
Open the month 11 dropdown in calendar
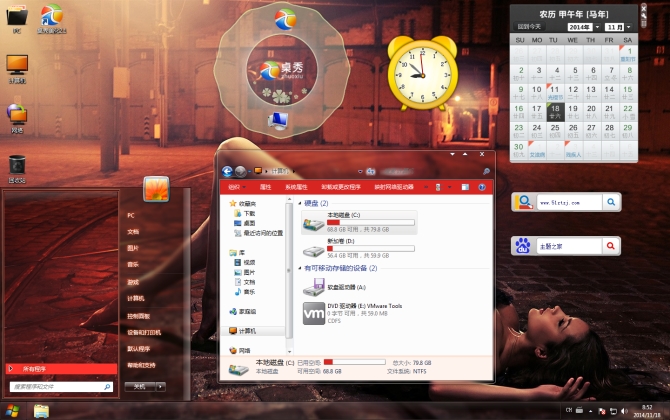629,27
